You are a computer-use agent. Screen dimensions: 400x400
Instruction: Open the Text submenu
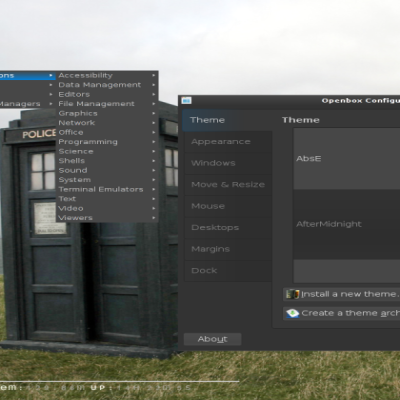pyautogui.click(x=107, y=199)
